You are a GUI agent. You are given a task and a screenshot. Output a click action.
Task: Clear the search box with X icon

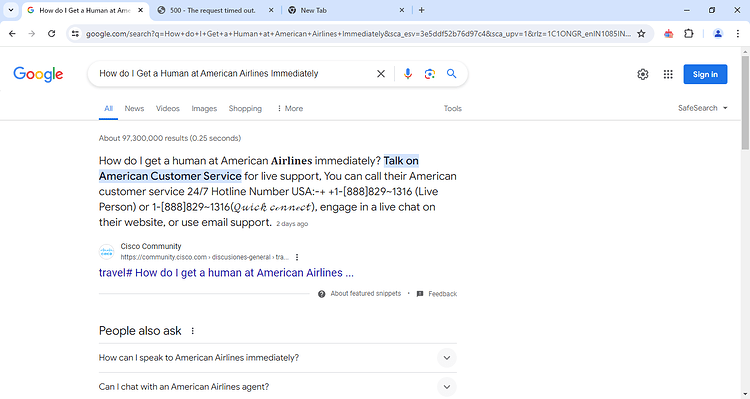click(x=381, y=74)
